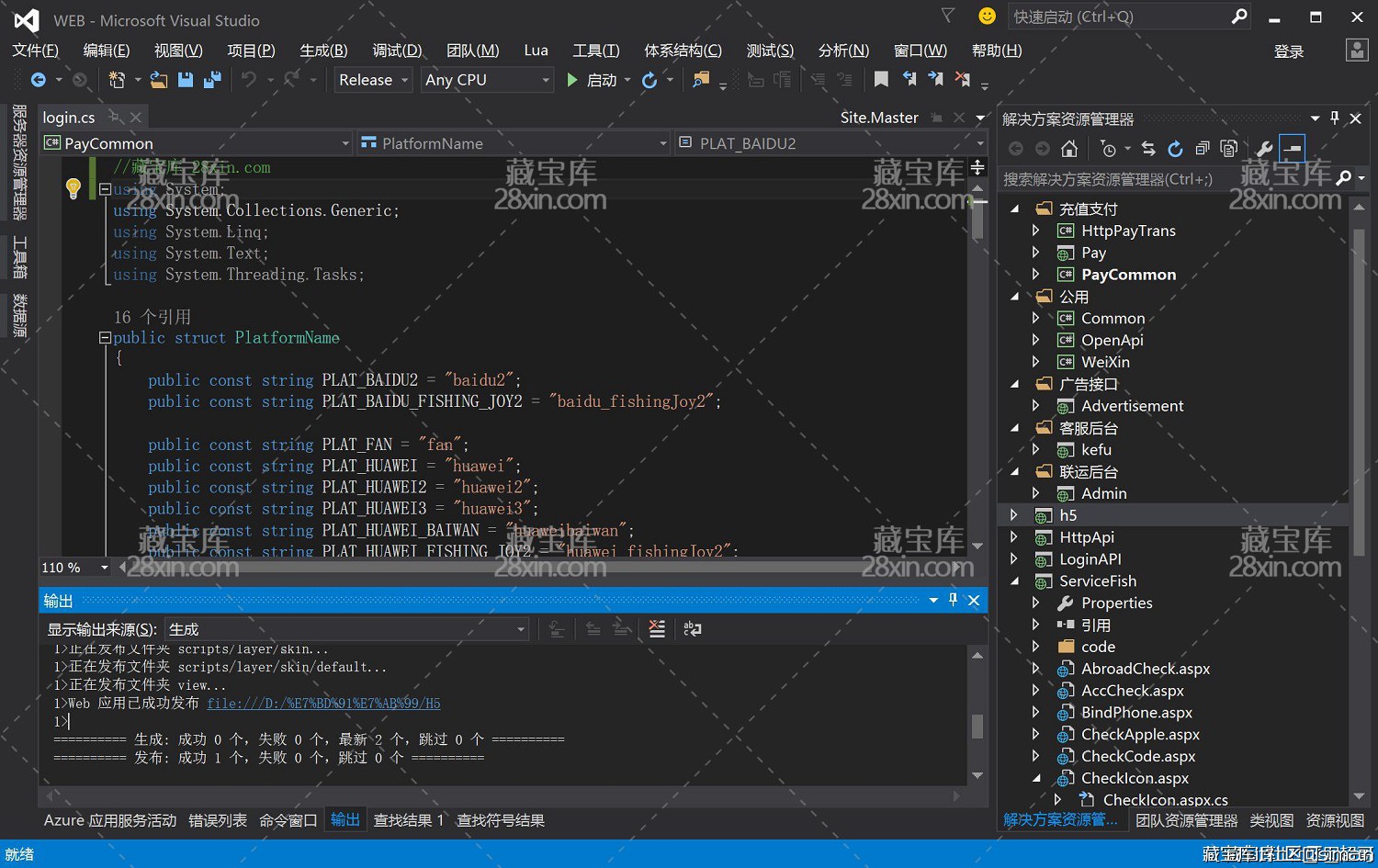
Task: Switch to the login.cs editor tab
Action: [x=69, y=118]
